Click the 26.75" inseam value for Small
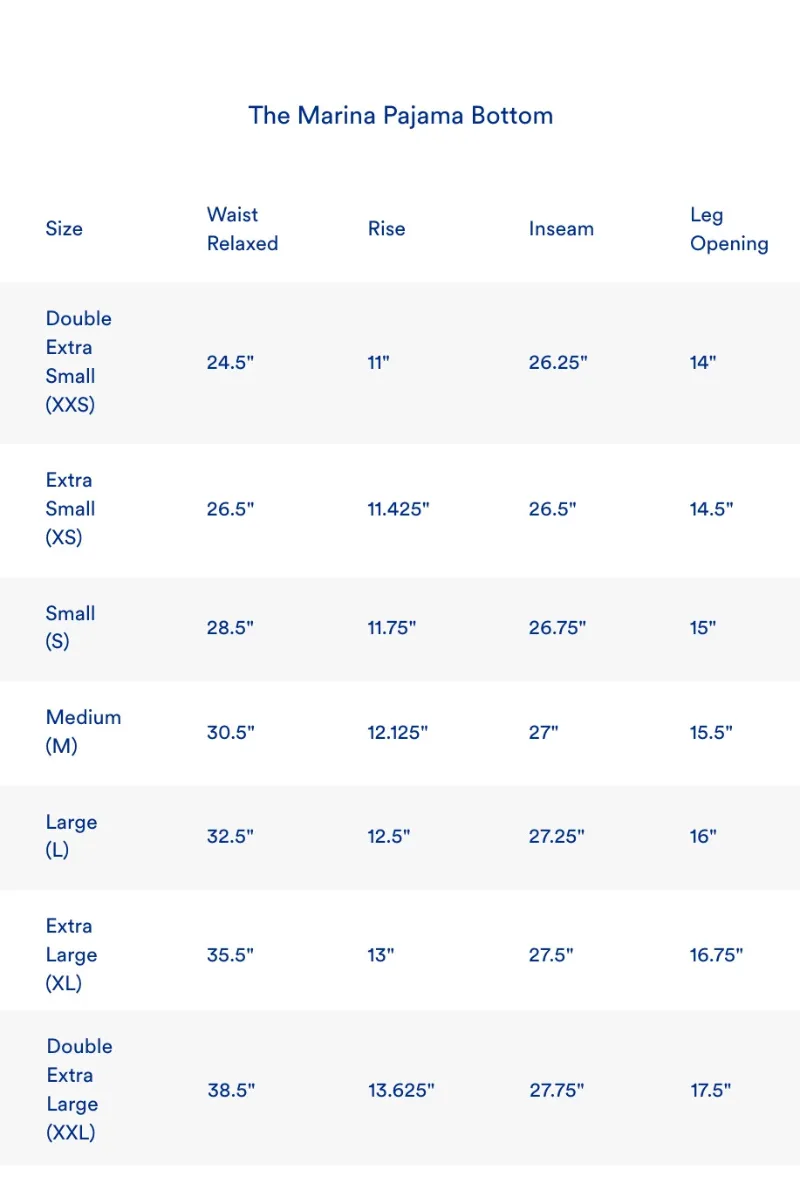 click(557, 628)
